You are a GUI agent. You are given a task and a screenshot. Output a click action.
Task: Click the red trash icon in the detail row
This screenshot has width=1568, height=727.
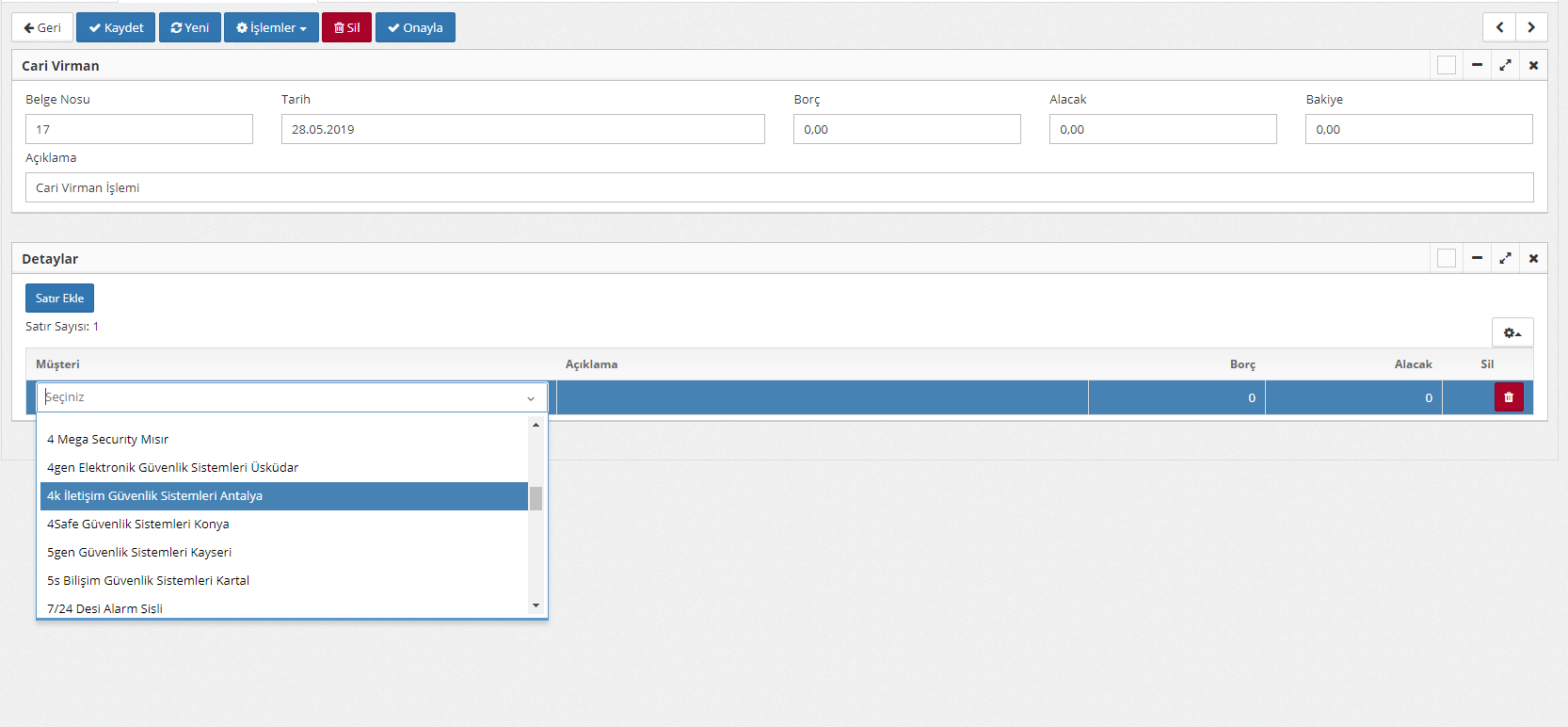(x=1508, y=397)
